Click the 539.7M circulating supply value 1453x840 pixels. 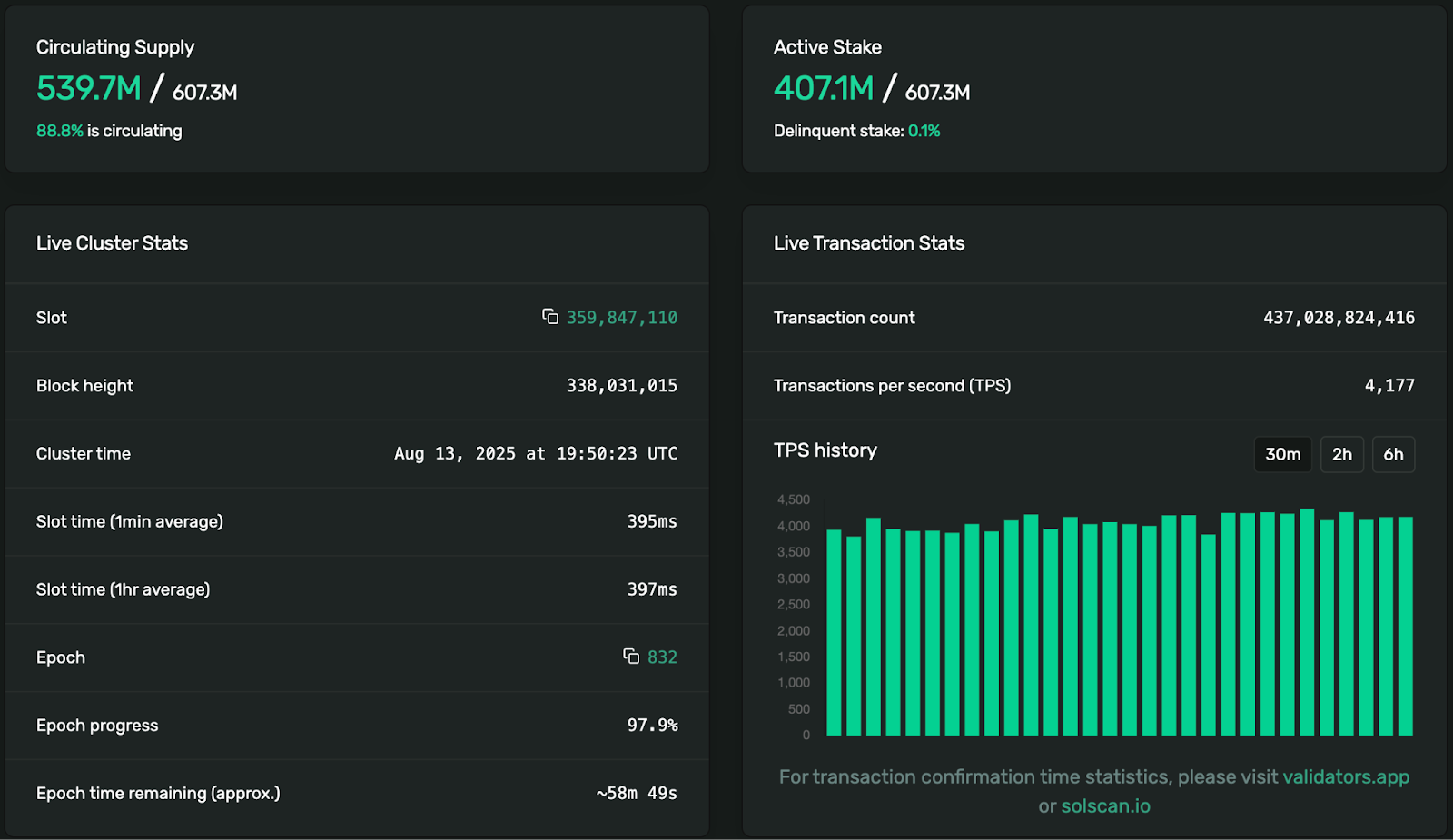pyautogui.click(x=89, y=89)
